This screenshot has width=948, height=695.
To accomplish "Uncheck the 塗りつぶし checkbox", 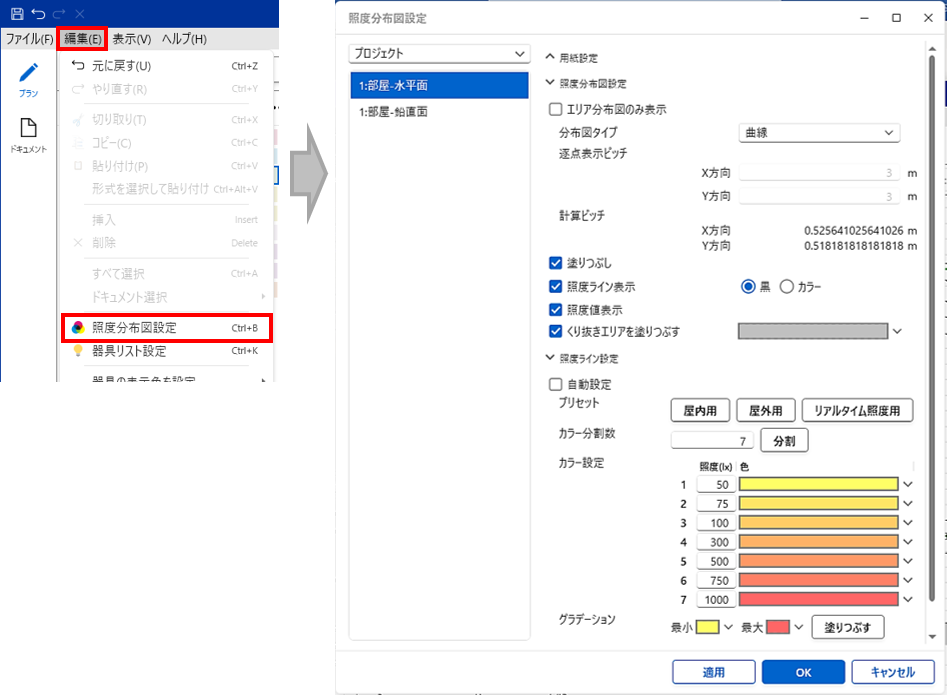I will [556, 263].
